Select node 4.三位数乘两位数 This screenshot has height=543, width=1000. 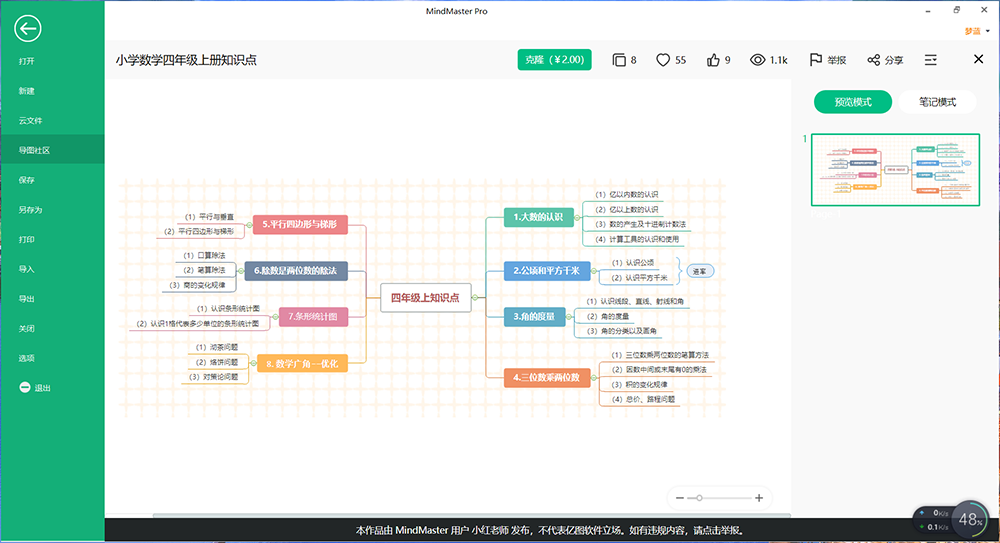click(x=547, y=378)
